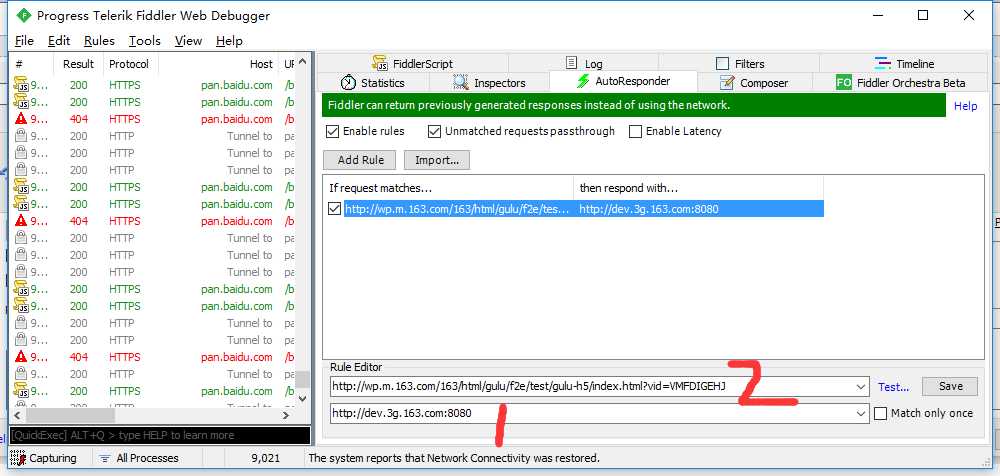The width and height of the screenshot is (1000, 476).
Task: Open the AutoResponder Help link
Action: pyautogui.click(x=965, y=106)
